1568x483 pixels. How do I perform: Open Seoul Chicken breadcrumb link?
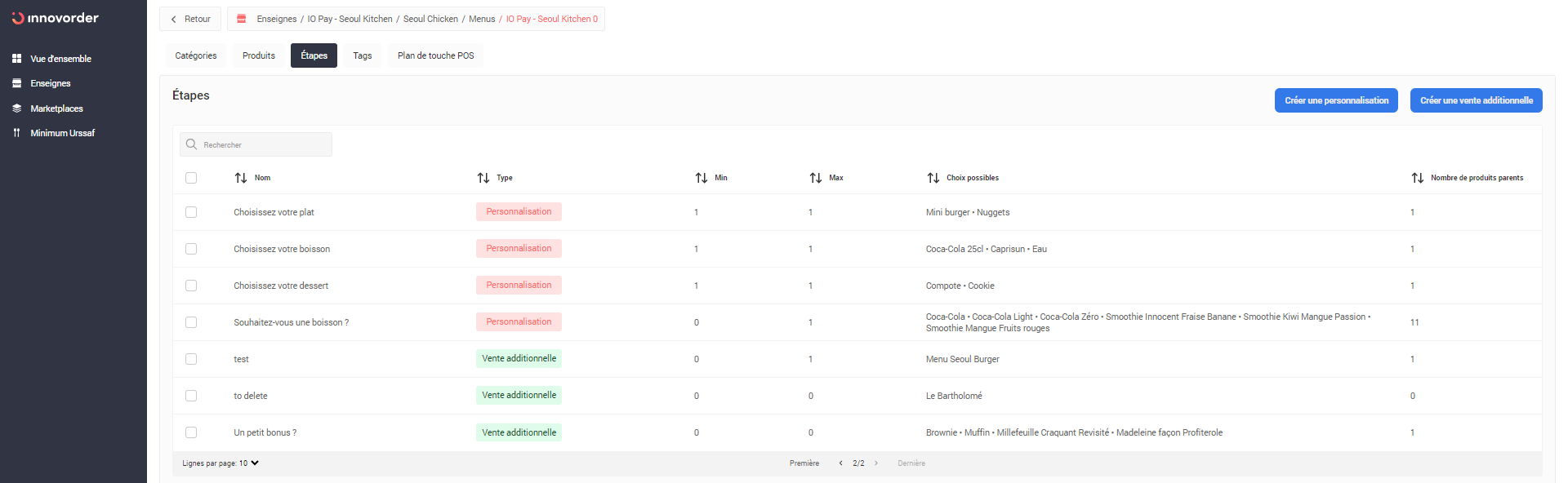[x=430, y=19]
